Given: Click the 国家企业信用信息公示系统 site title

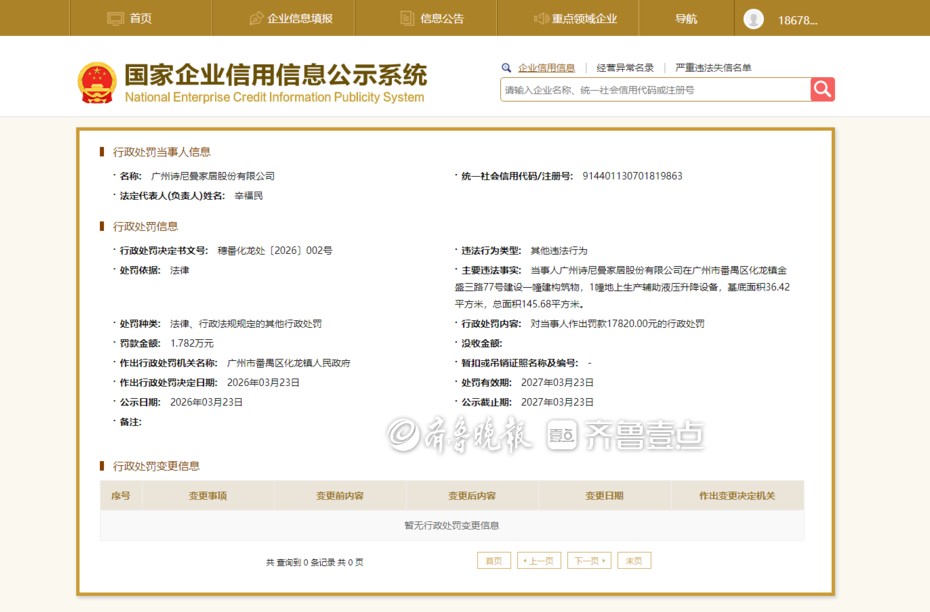Looking at the screenshot, I should pos(275,76).
